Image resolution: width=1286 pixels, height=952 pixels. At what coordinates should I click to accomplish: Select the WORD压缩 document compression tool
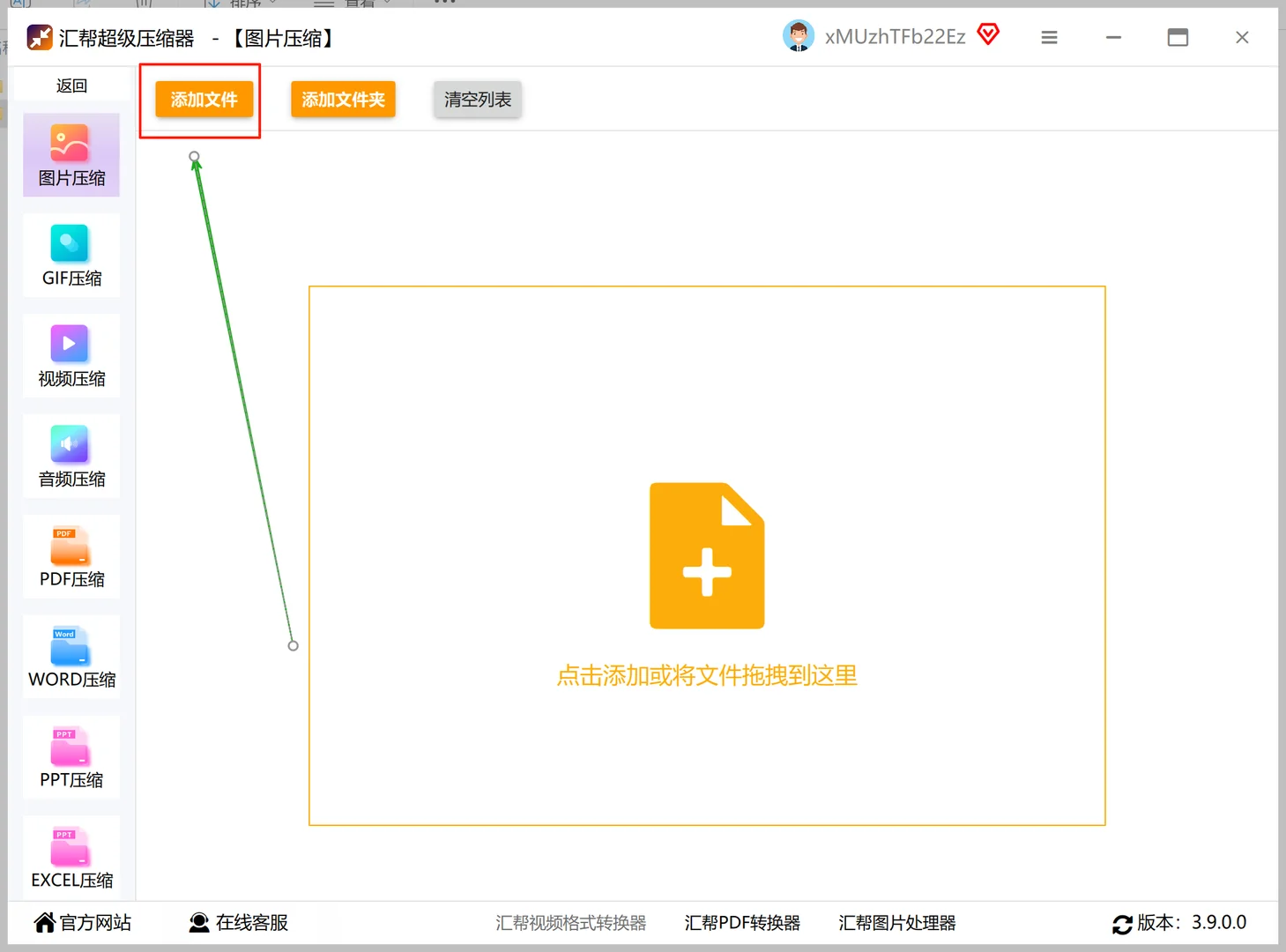pyautogui.click(x=71, y=656)
